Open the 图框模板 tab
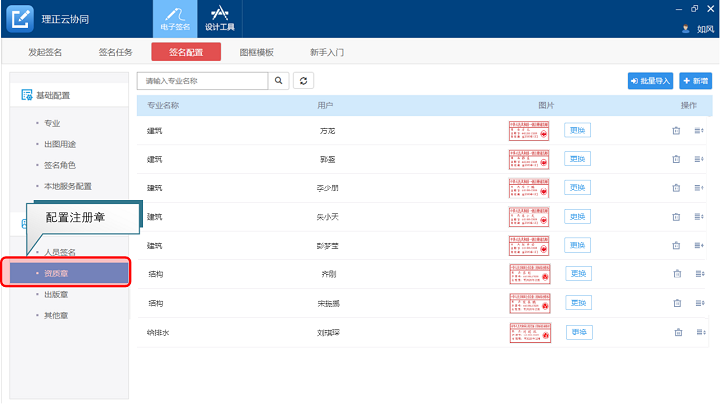 [x=256, y=53]
